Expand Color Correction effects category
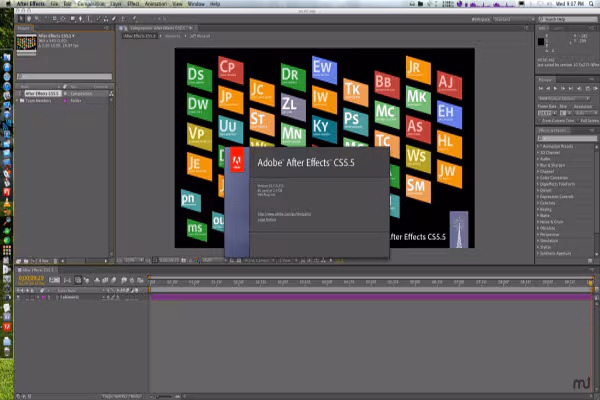Image resolution: width=600 pixels, height=400 pixels. (538, 178)
